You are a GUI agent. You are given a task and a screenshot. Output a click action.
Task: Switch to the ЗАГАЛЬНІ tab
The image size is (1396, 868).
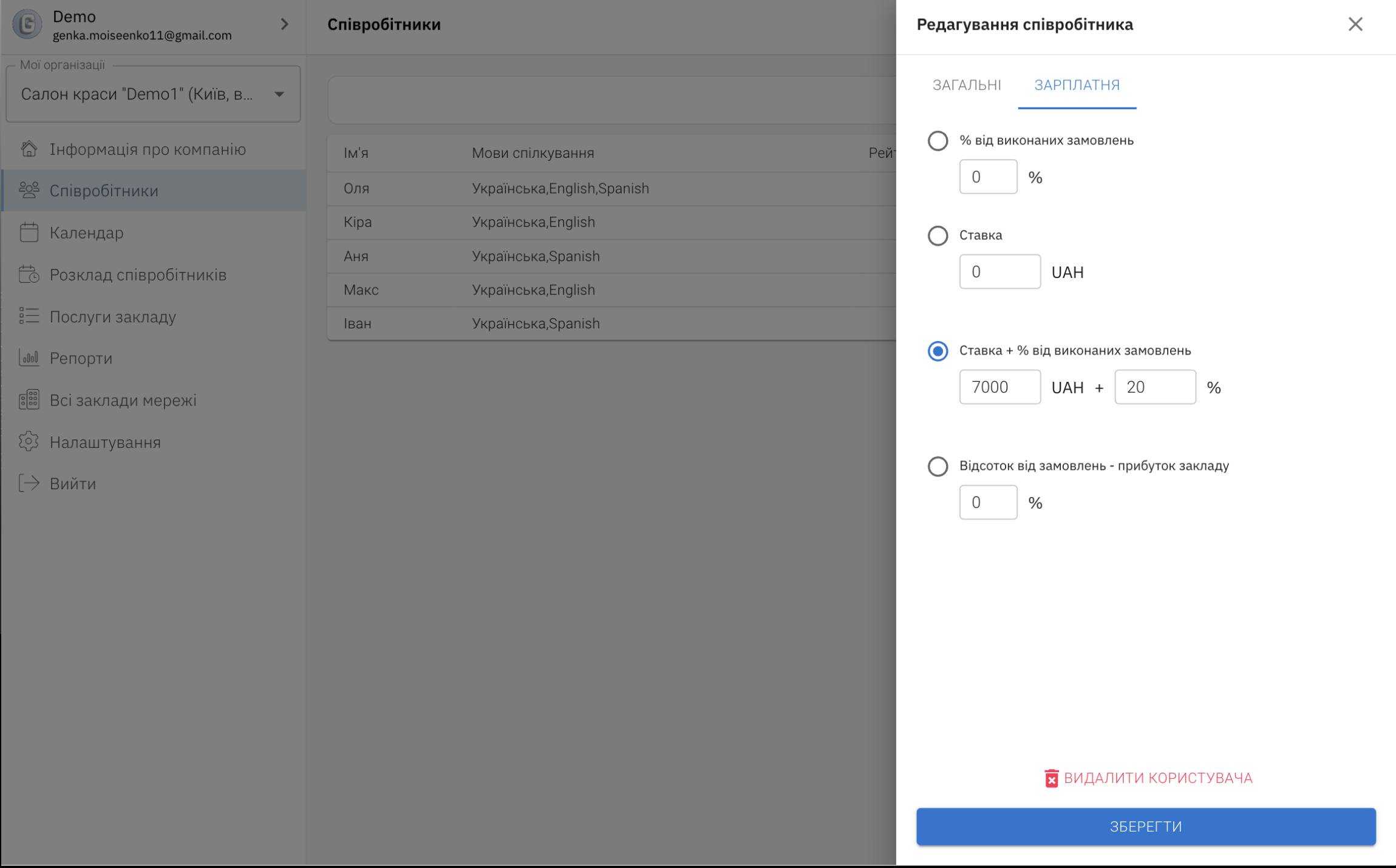pyautogui.click(x=967, y=85)
